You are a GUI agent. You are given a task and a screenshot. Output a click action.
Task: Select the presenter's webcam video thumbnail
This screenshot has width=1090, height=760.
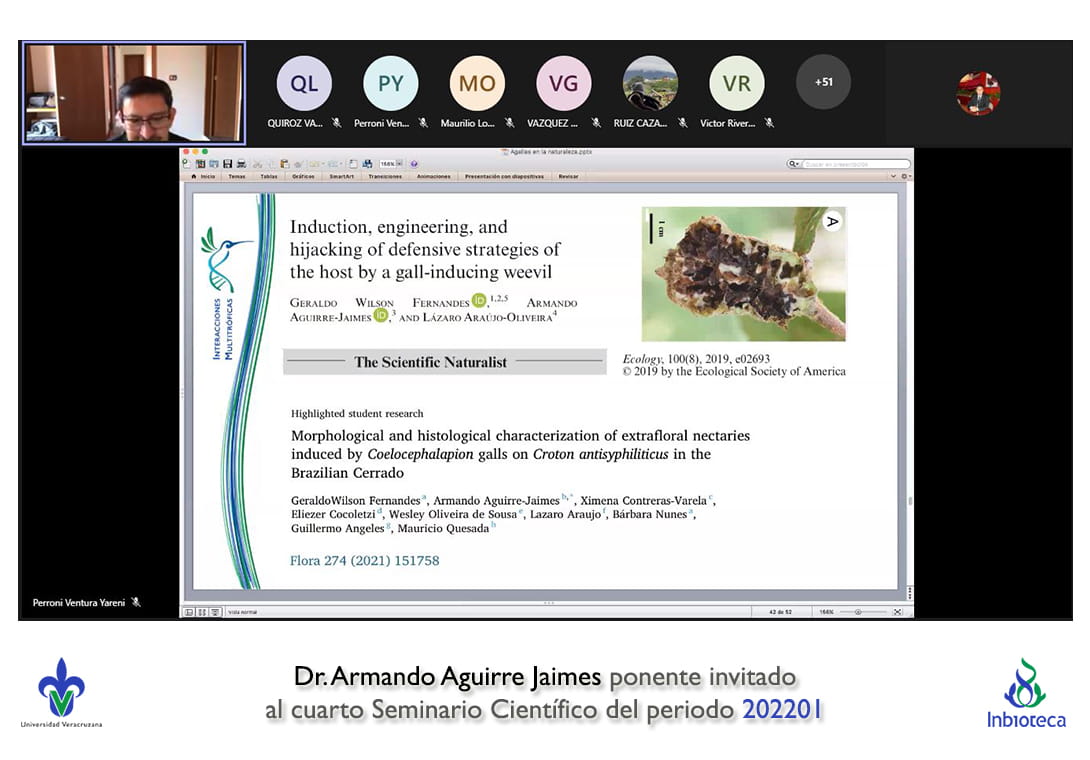coord(134,93)
